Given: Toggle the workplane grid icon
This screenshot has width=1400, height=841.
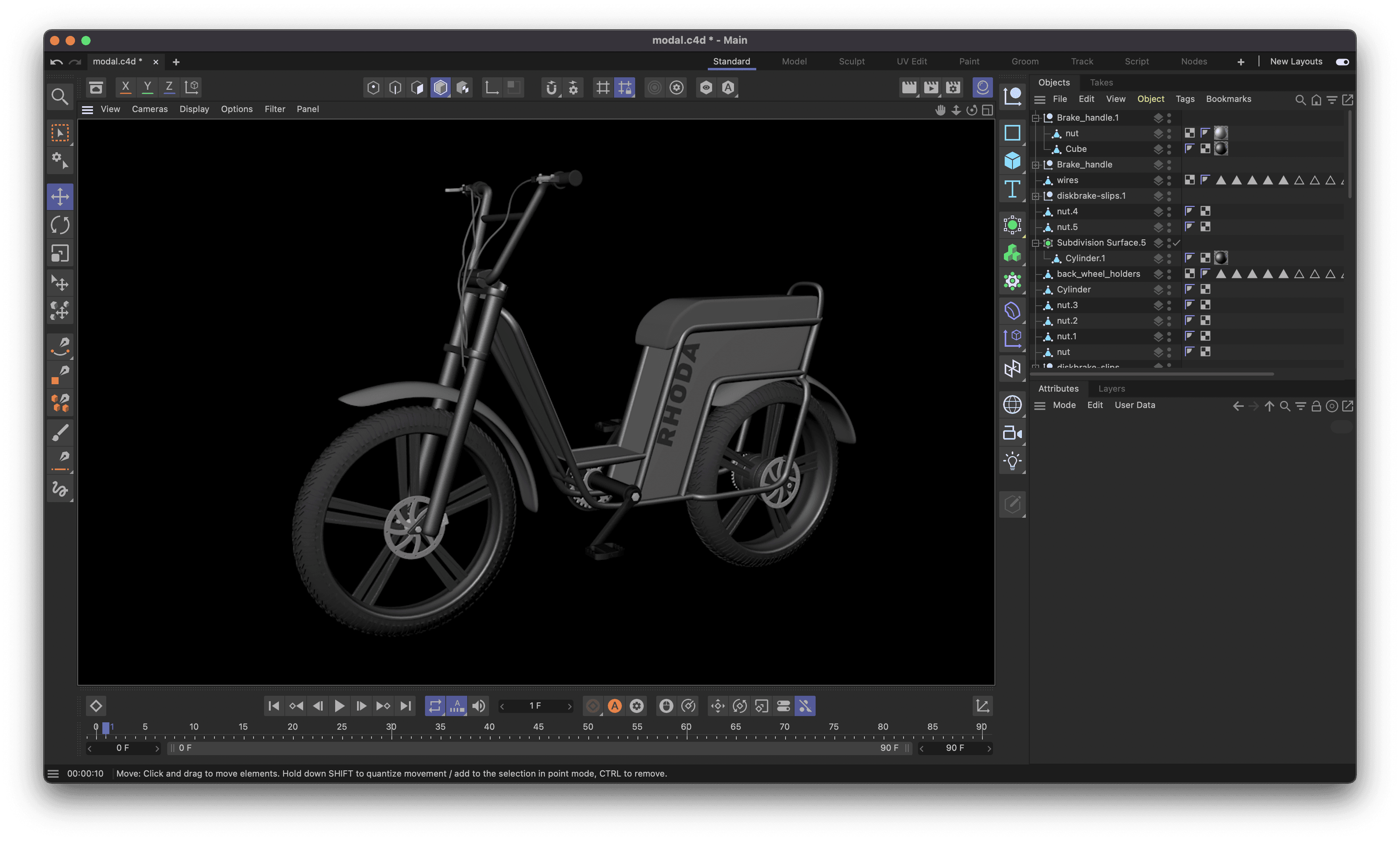Looking at the screenshot, I should coord(602,87).
